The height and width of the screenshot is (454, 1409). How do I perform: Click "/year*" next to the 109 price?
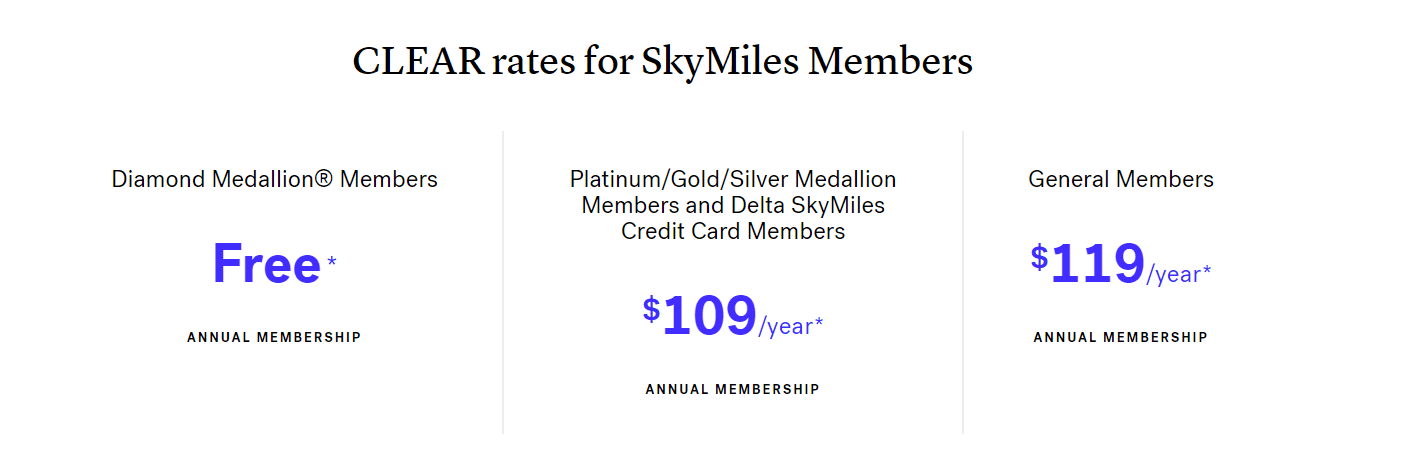click(791, 326)
